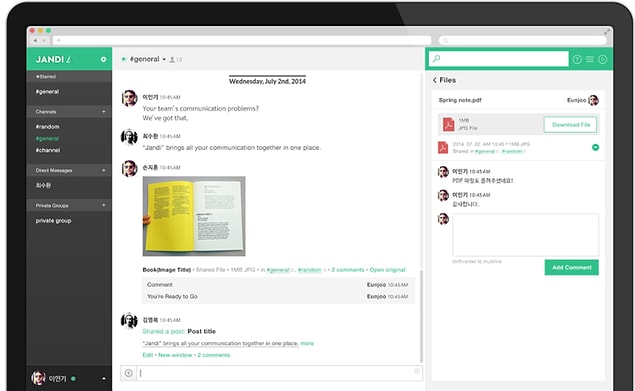
Task: Open the shared book image thumbnail
Action: (194, 216)
